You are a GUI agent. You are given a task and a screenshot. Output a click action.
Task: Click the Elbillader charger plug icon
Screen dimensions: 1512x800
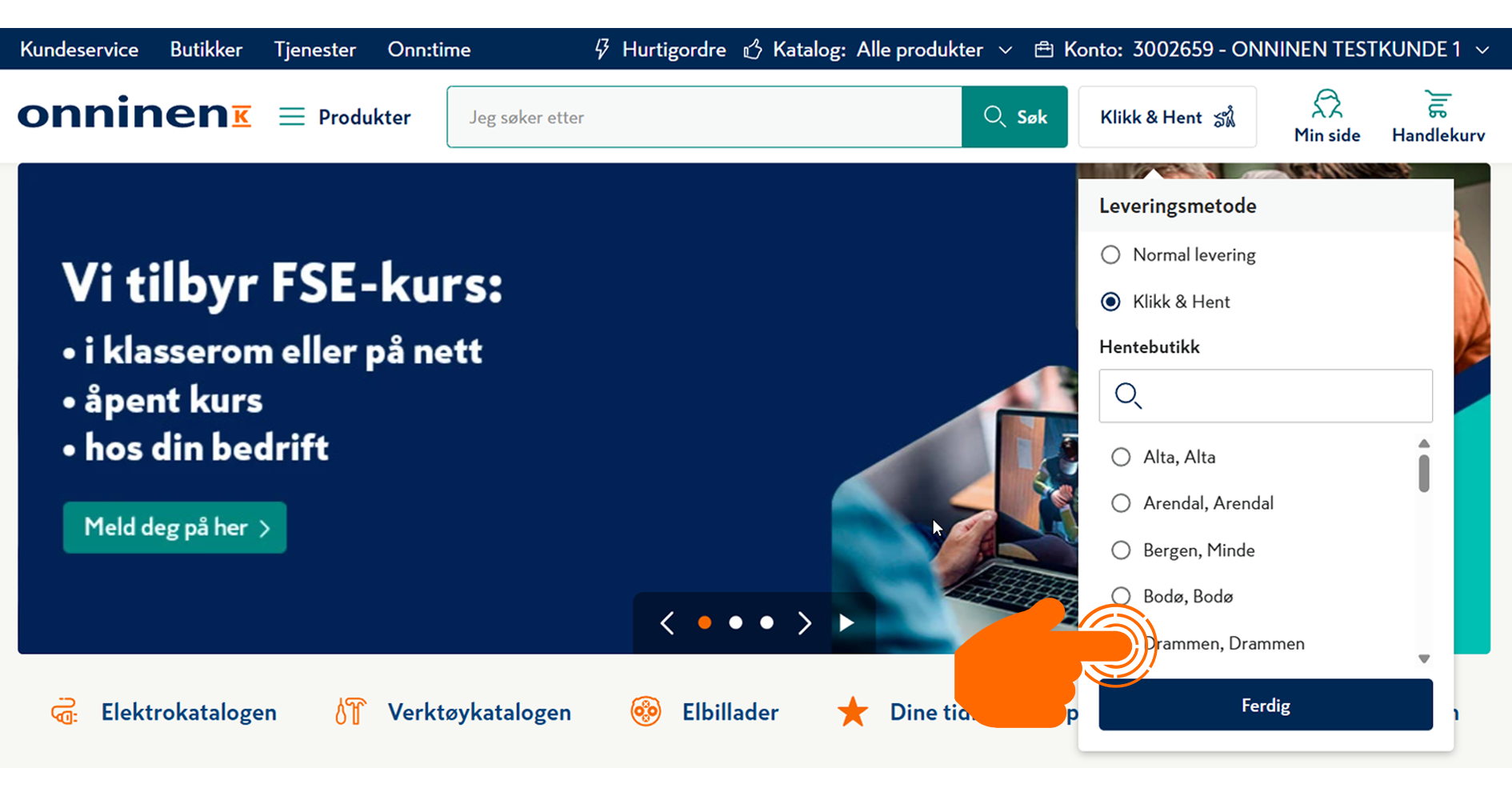pyautogui.click(x=646, y=711)
